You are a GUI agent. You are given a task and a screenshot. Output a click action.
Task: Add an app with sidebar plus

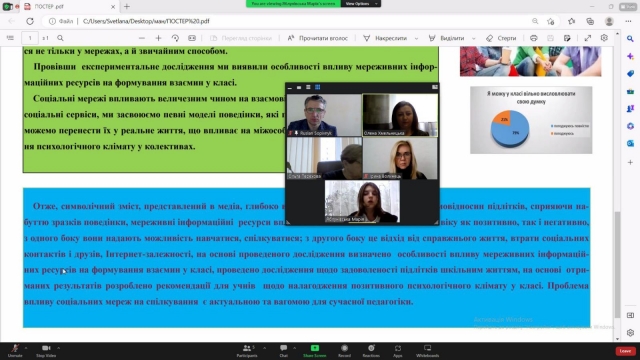[x=630, y=162]
